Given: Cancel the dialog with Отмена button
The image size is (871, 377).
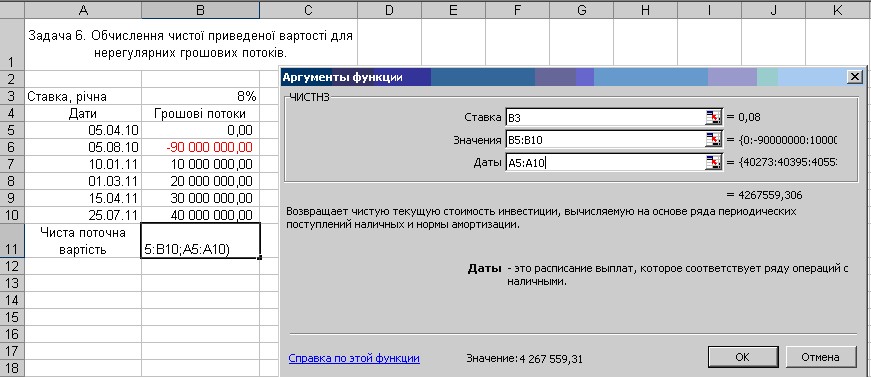Looking at the screenshot, I should click(x=820, y=357).
